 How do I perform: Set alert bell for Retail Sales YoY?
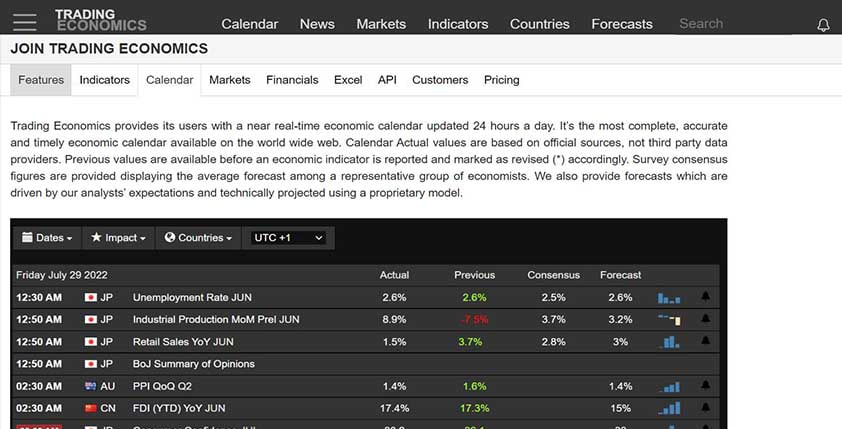pos(706,341)
